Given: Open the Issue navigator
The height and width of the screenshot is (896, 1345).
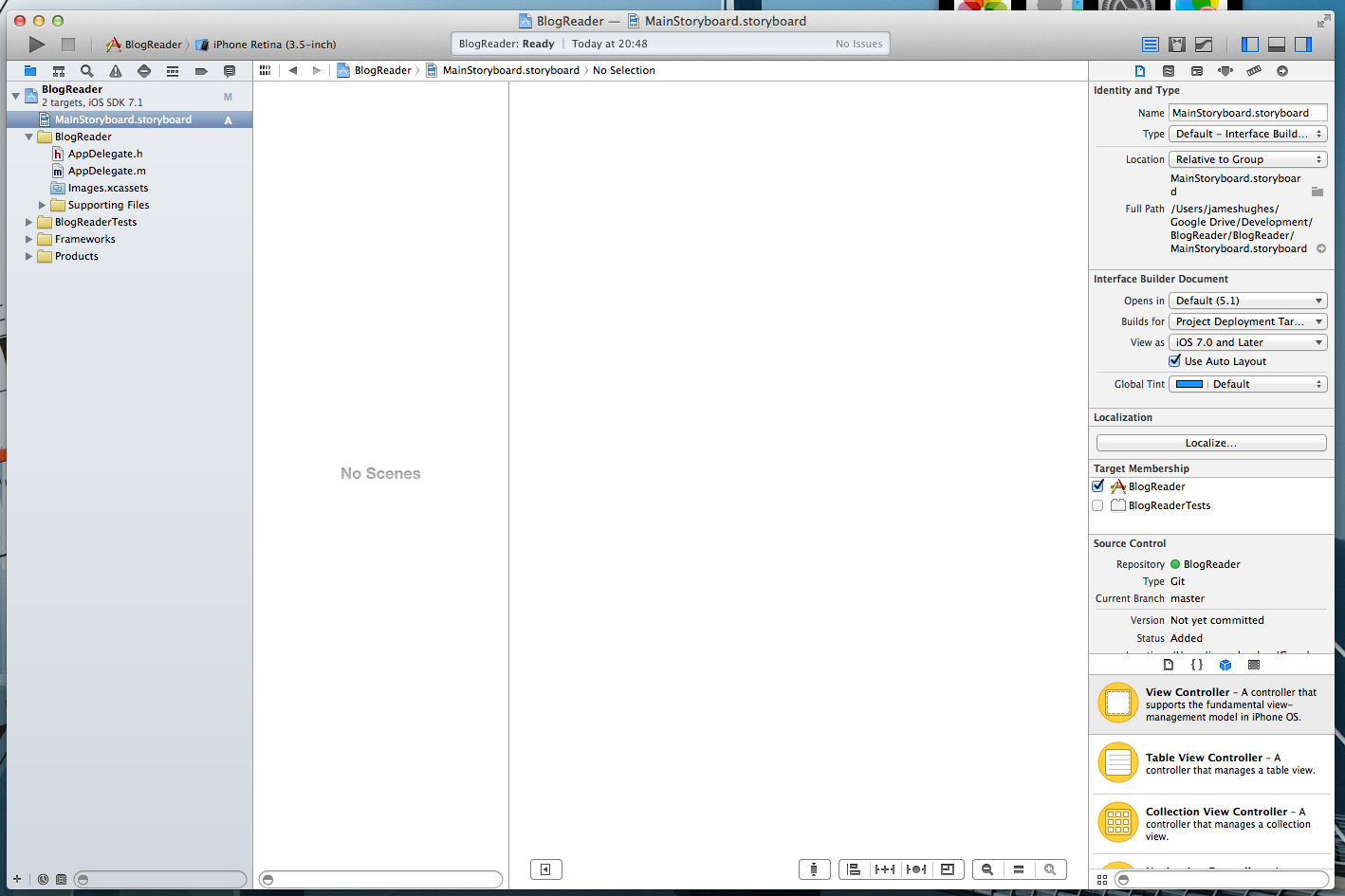Looking at the screenshot, I should pos(115,70).
